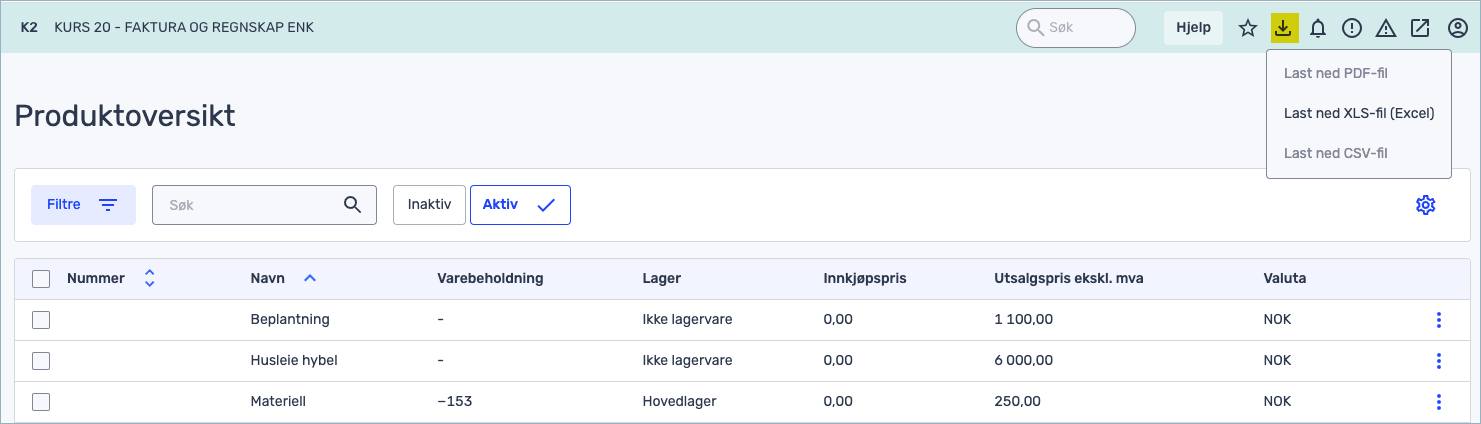Click the Husleie hybel product name

coord(294,361)
